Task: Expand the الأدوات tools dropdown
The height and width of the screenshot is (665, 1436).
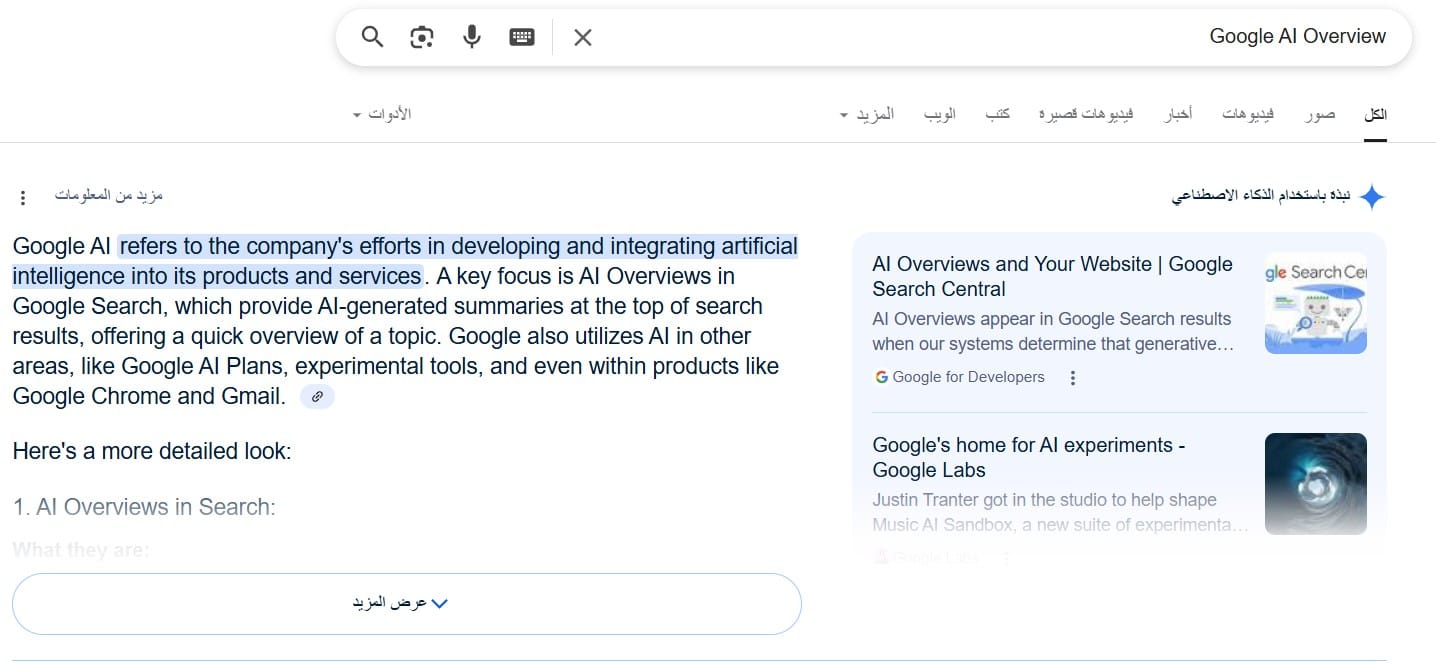Action: click(382, 115)
